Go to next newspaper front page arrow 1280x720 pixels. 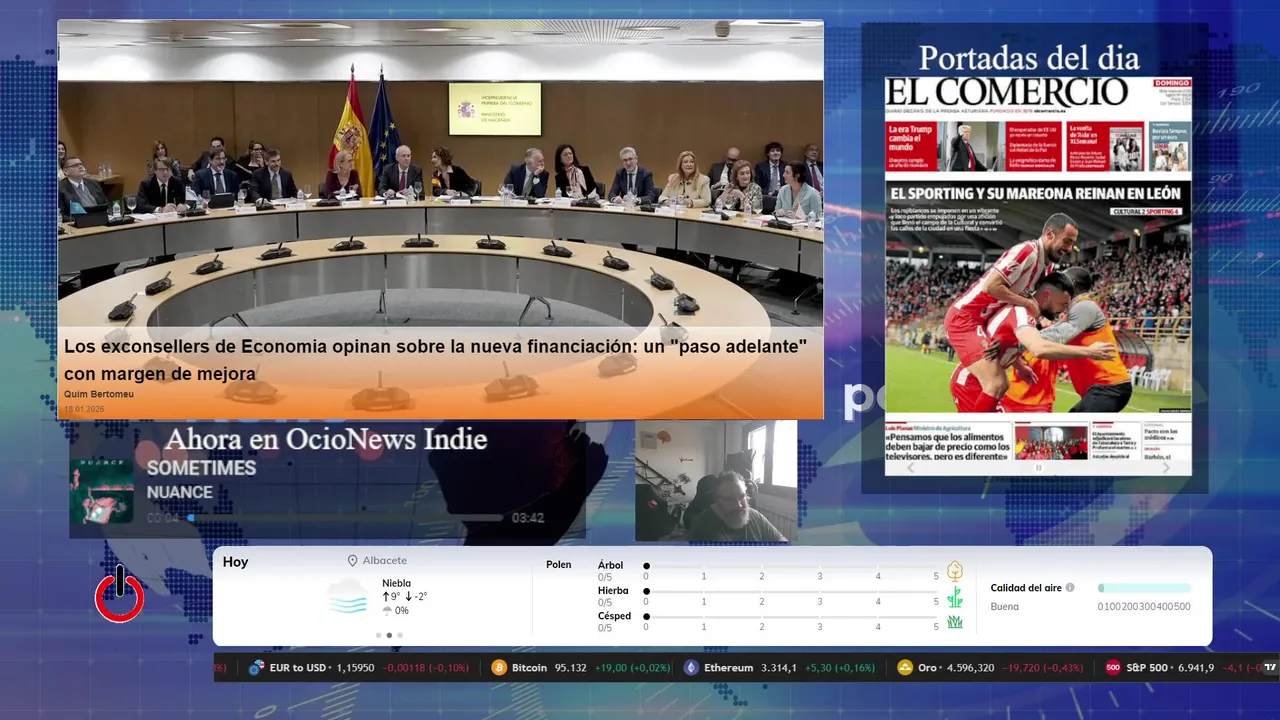(1166, 468)
